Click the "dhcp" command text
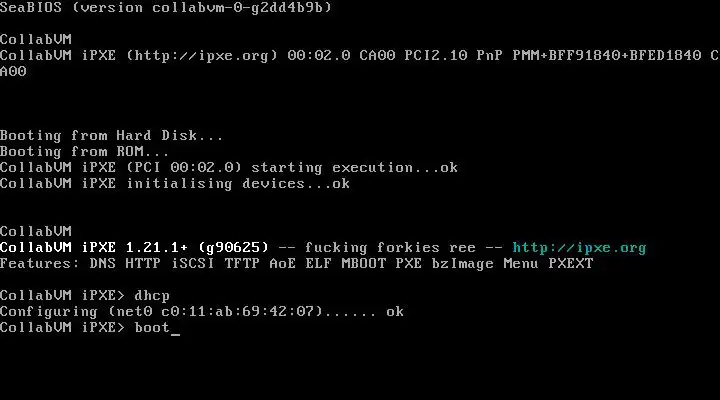 pos(152,296)
